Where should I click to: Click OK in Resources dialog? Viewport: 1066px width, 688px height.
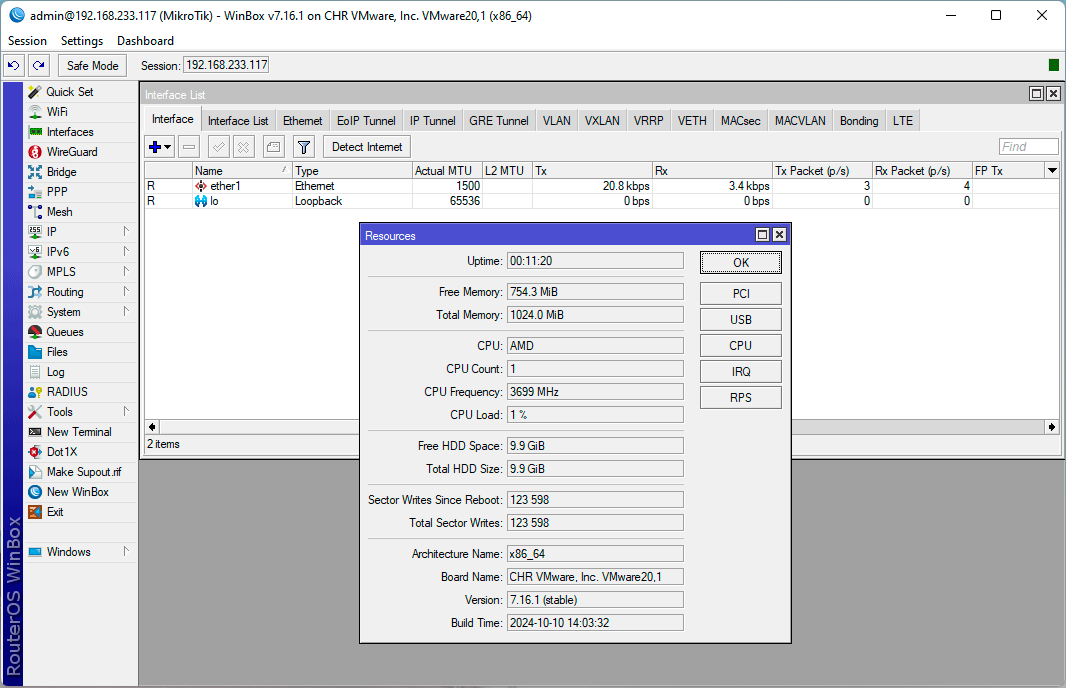(x=740, y=263)
